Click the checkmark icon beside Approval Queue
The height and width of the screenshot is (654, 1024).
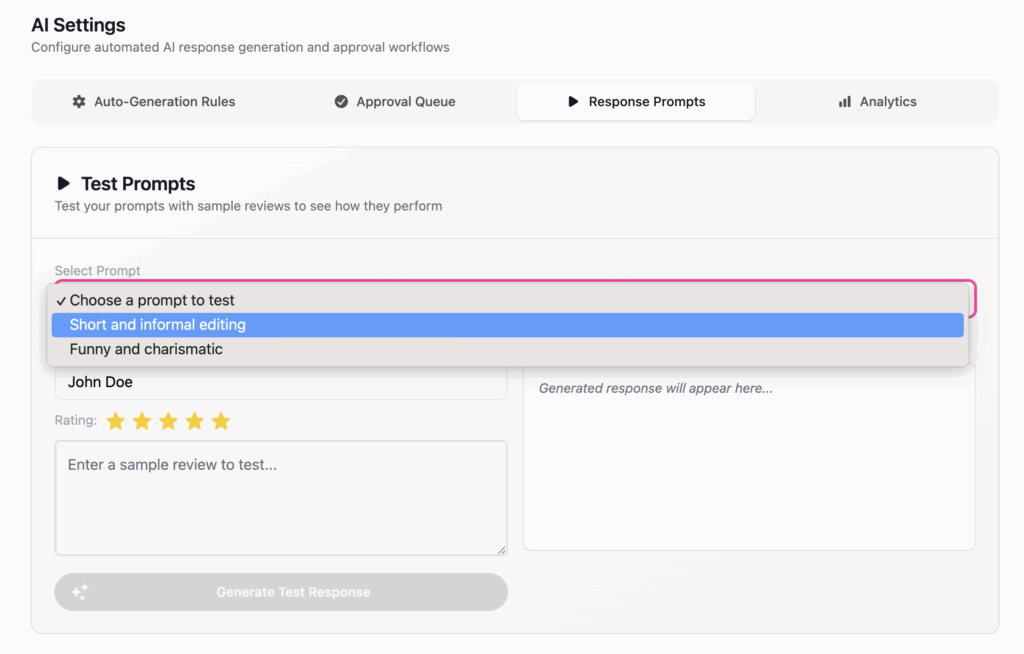pyautogui.click(x=341, y=101)
